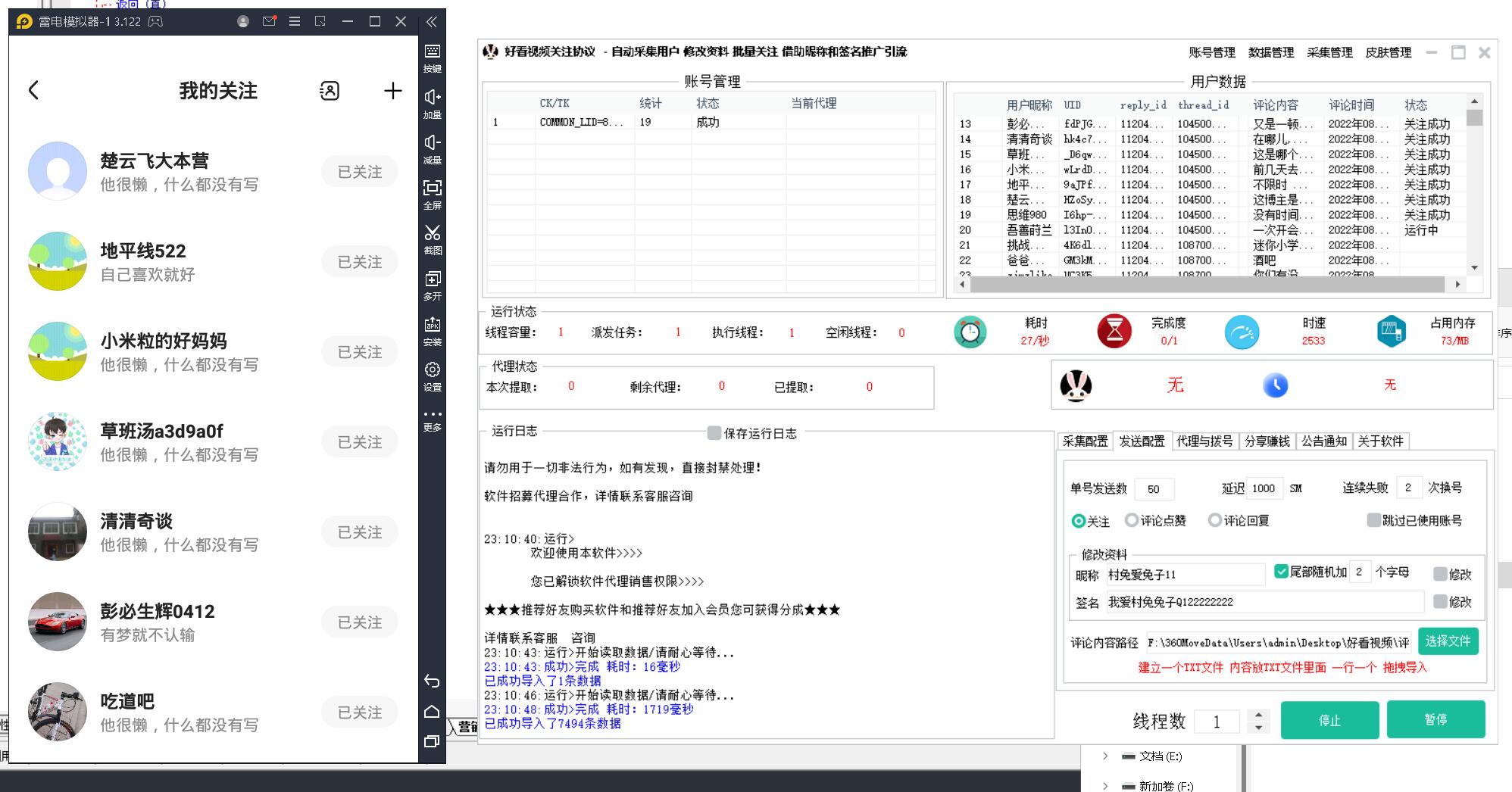1512x792 pixels.
Task: Switch to the 采集配置 tab
Action: tap(1085, 441)
